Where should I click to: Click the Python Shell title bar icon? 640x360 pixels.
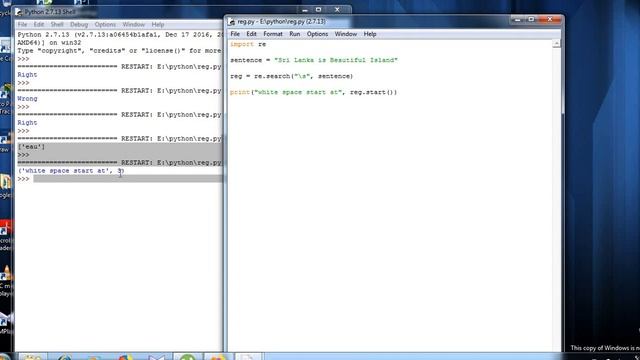click(x=18, y=12)
